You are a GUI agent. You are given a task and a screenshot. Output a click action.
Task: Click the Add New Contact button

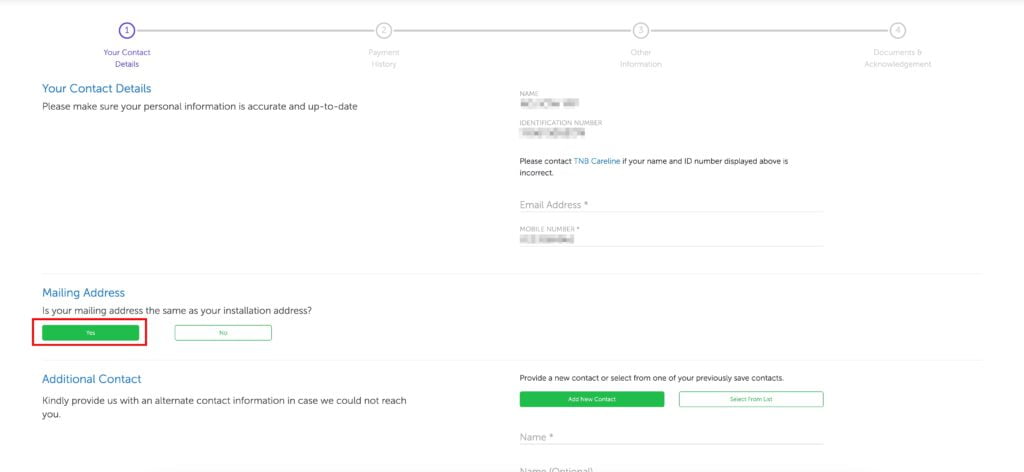[592, 399]
